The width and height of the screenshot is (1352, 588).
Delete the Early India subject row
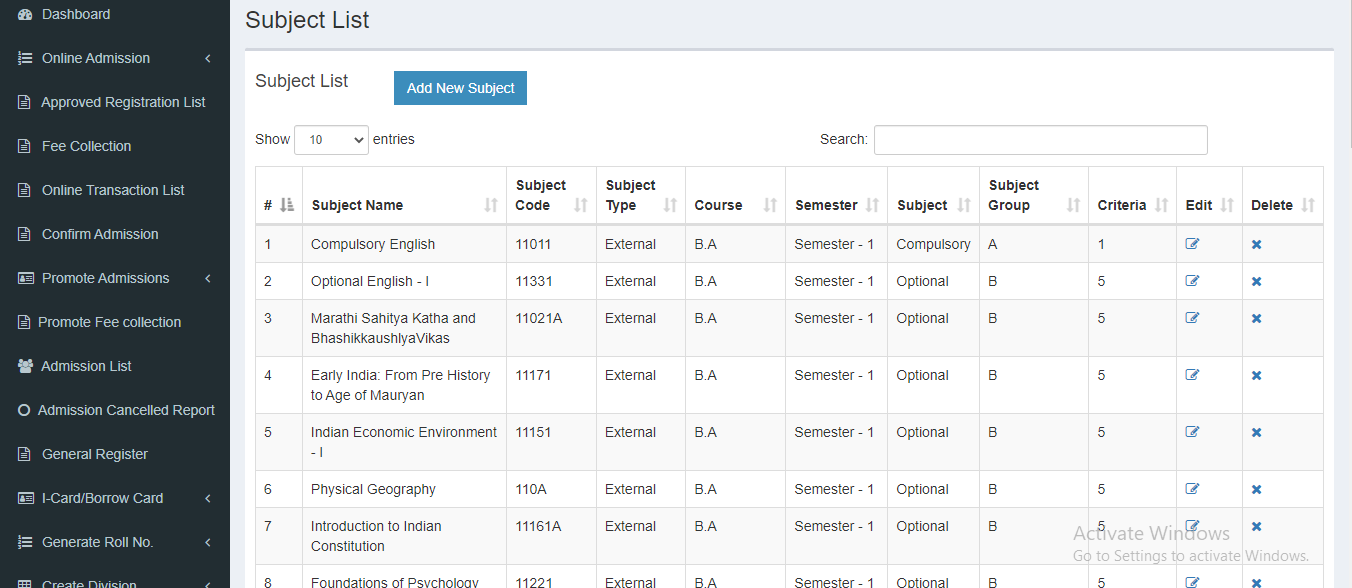(1256, 376)
